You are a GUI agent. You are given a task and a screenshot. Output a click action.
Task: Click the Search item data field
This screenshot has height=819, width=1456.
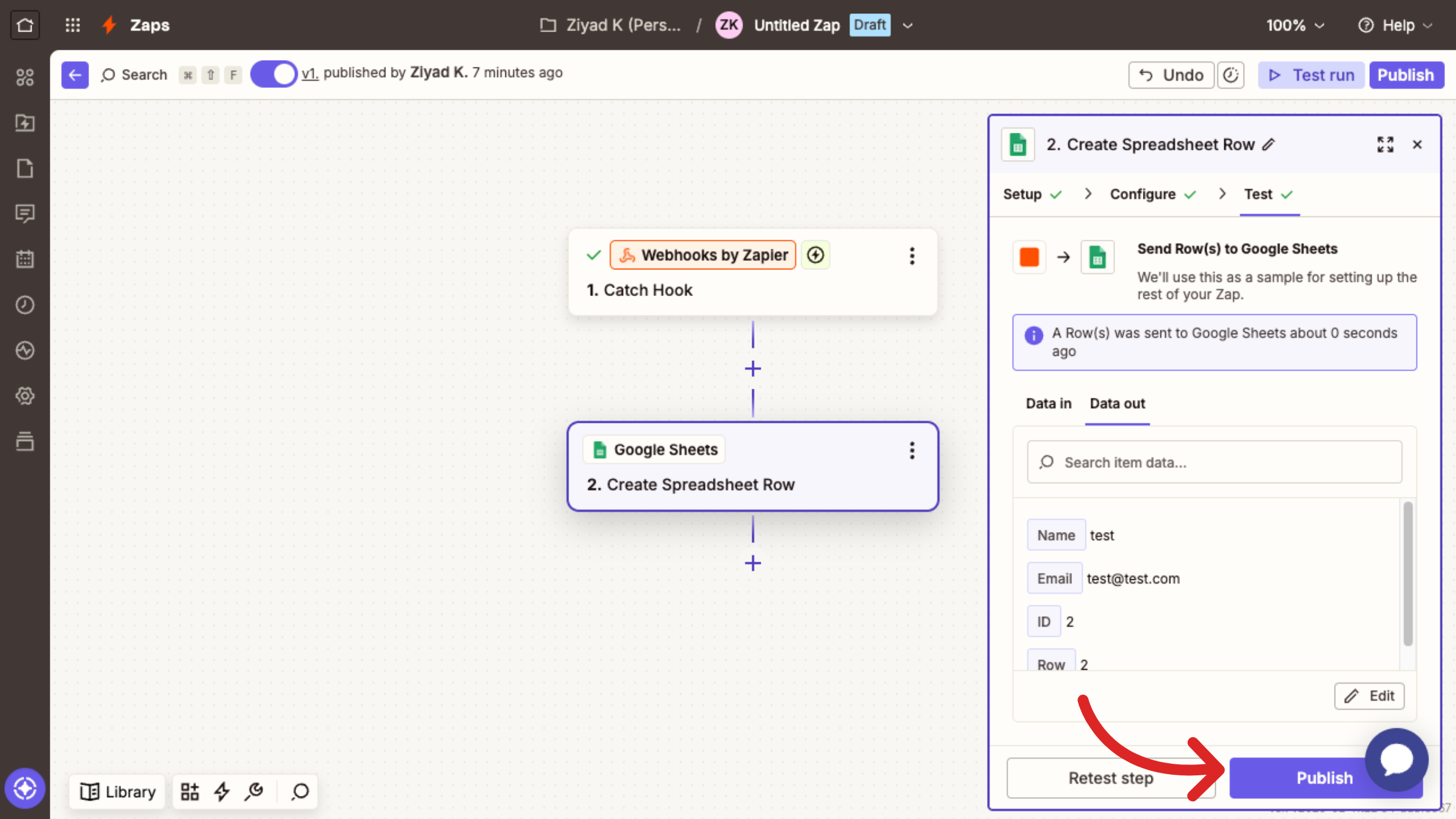click(x=1215, y=462)
